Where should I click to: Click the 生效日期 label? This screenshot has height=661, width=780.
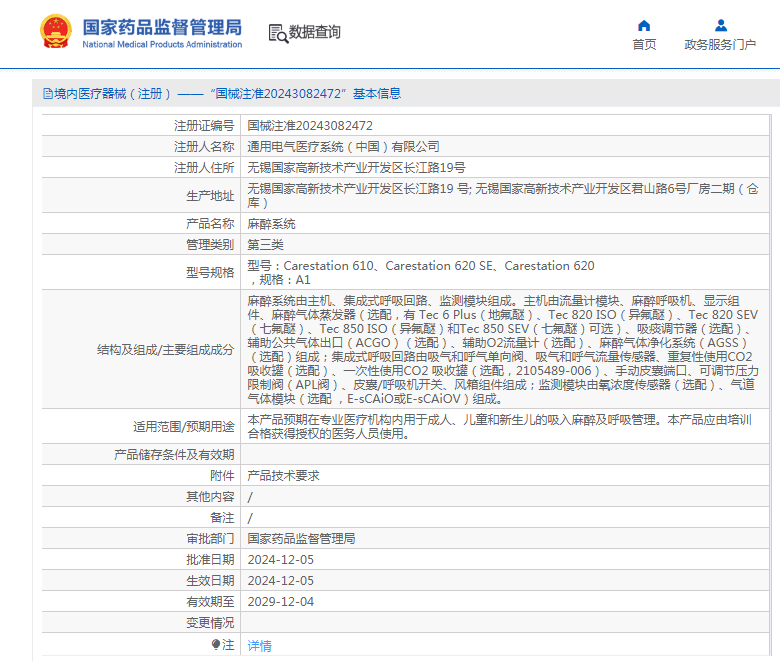click(x=210, y=581)
